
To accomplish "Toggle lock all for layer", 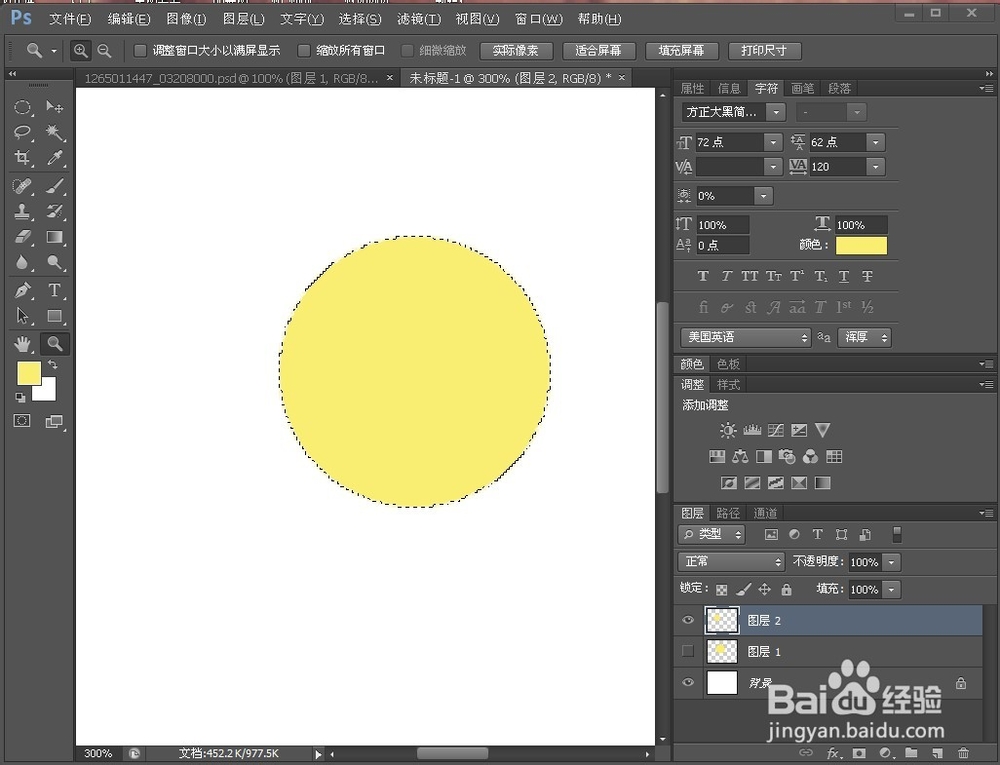I will coord(787,590).
